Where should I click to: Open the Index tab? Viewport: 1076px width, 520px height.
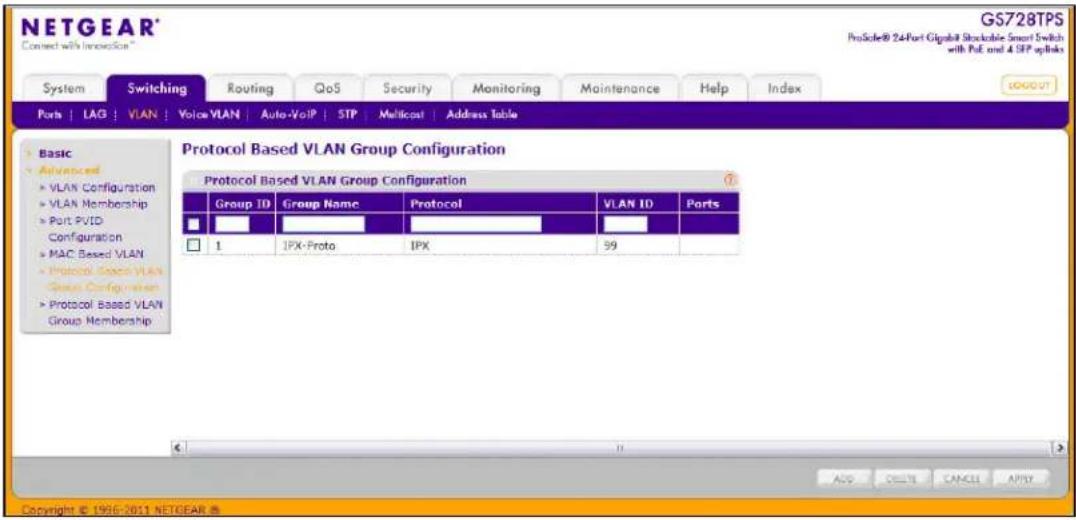[x=784, y=88]
